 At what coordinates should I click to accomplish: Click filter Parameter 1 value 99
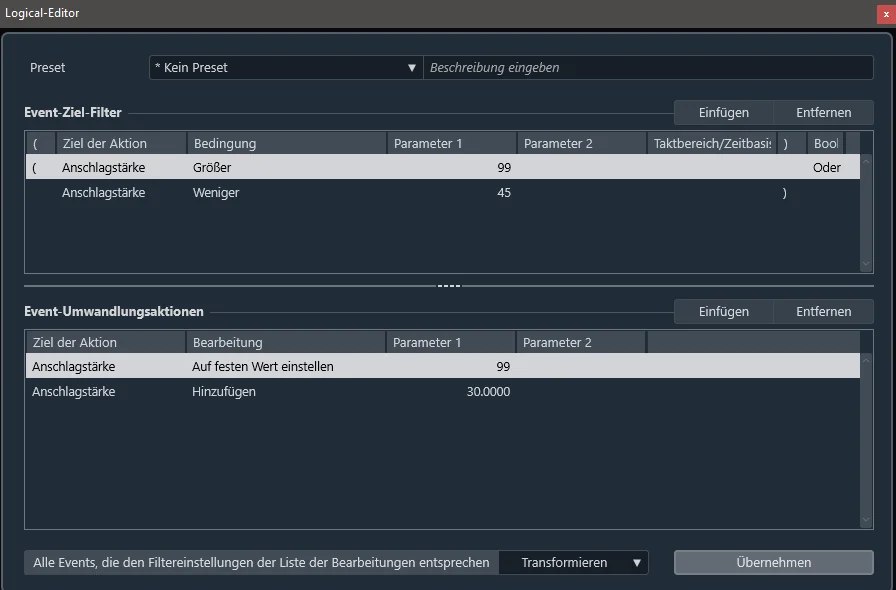point(452,168)
